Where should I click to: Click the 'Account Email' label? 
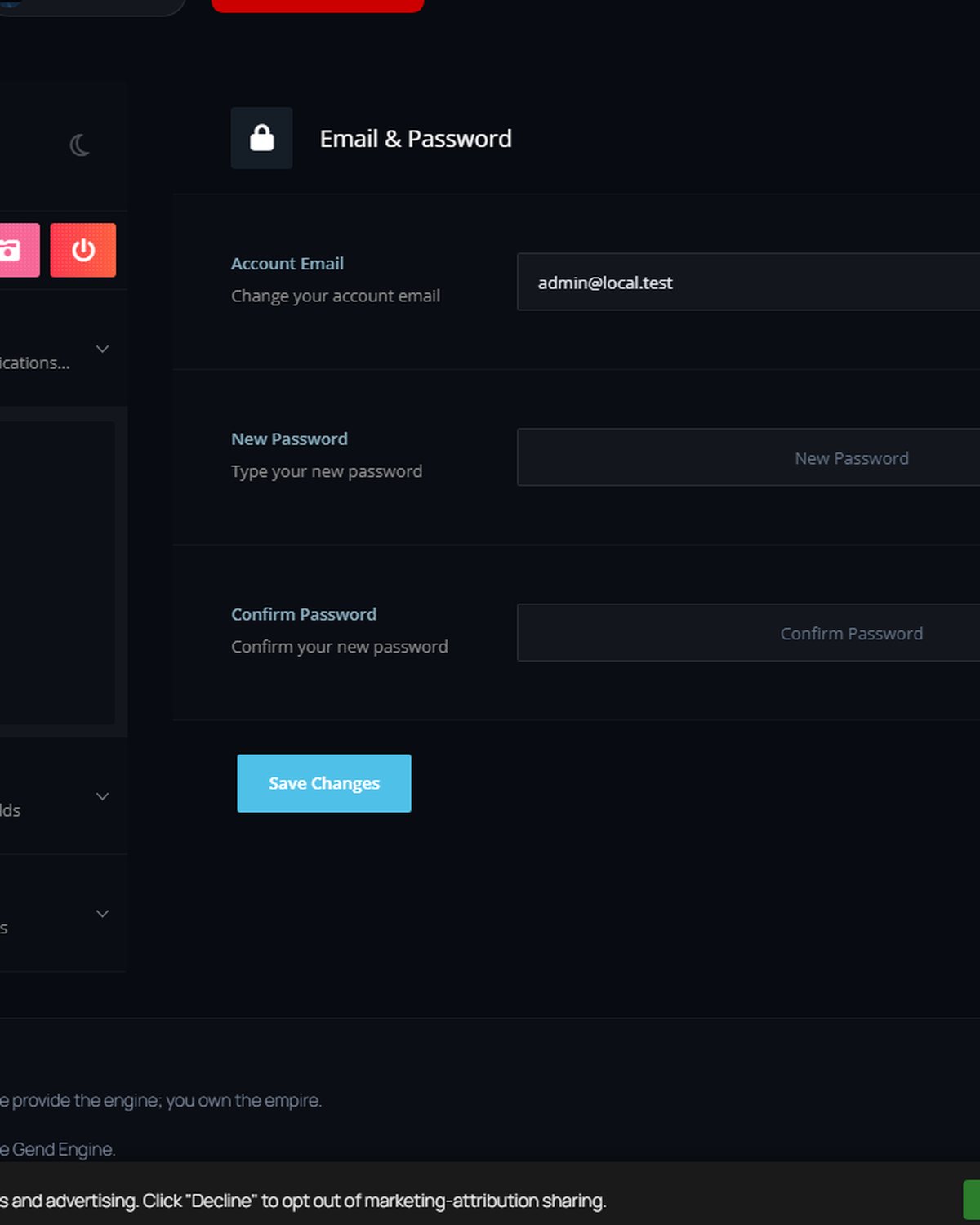(287, 264)
